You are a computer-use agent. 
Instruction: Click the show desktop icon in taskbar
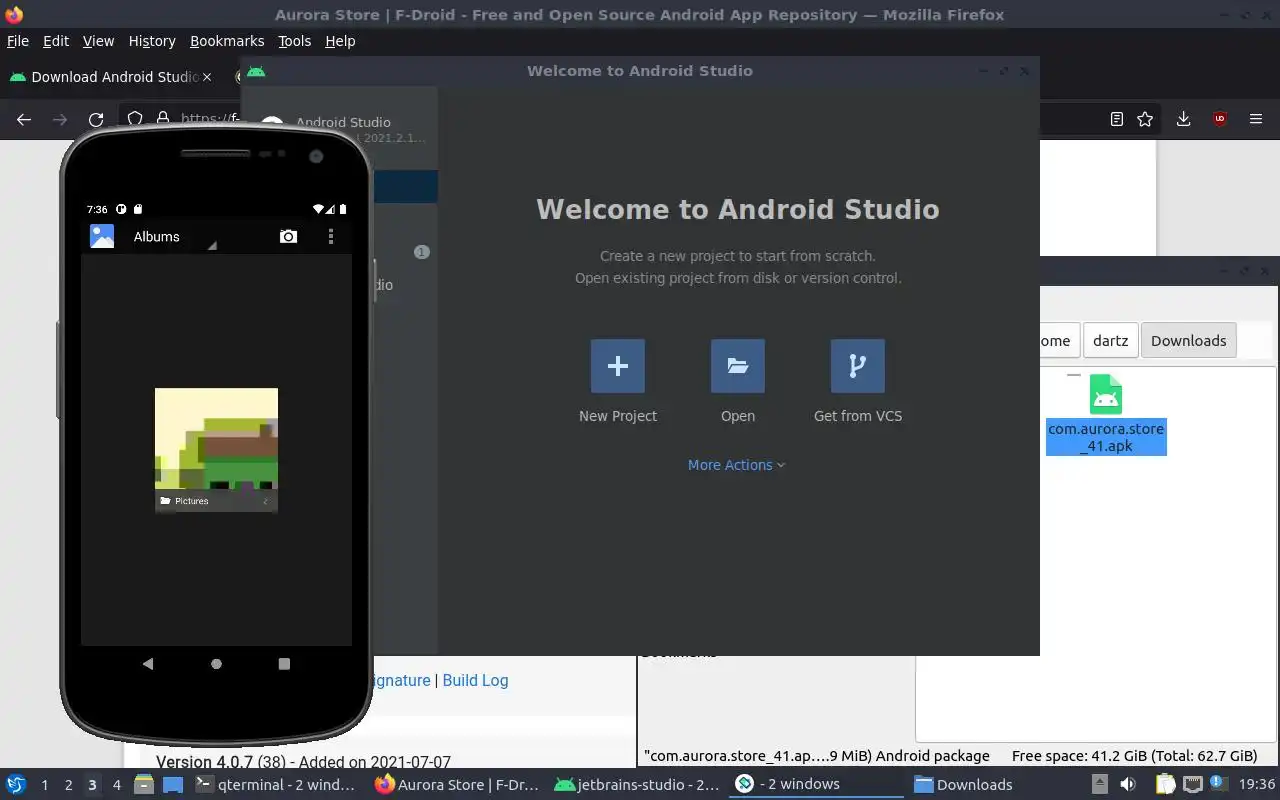point(173,785)
